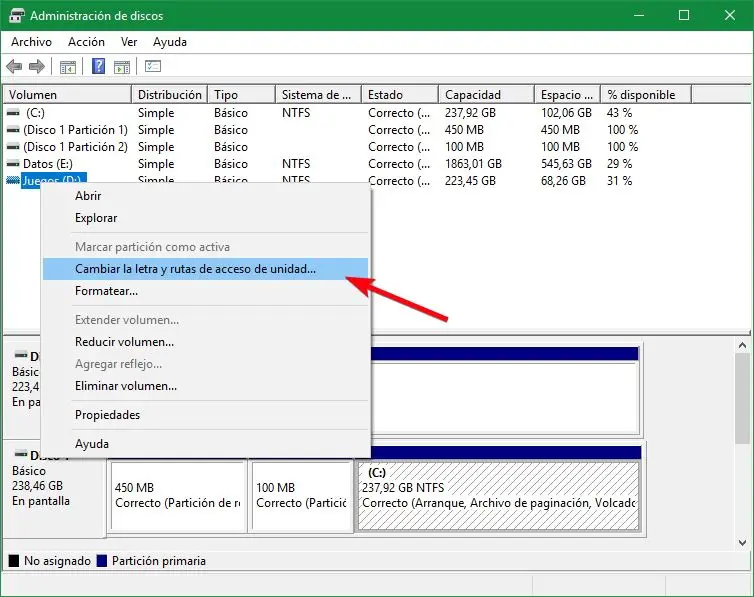Click the Forward arrow toolbar icon
This screenshot has width=754, height=597.
(x=37, y=66)
